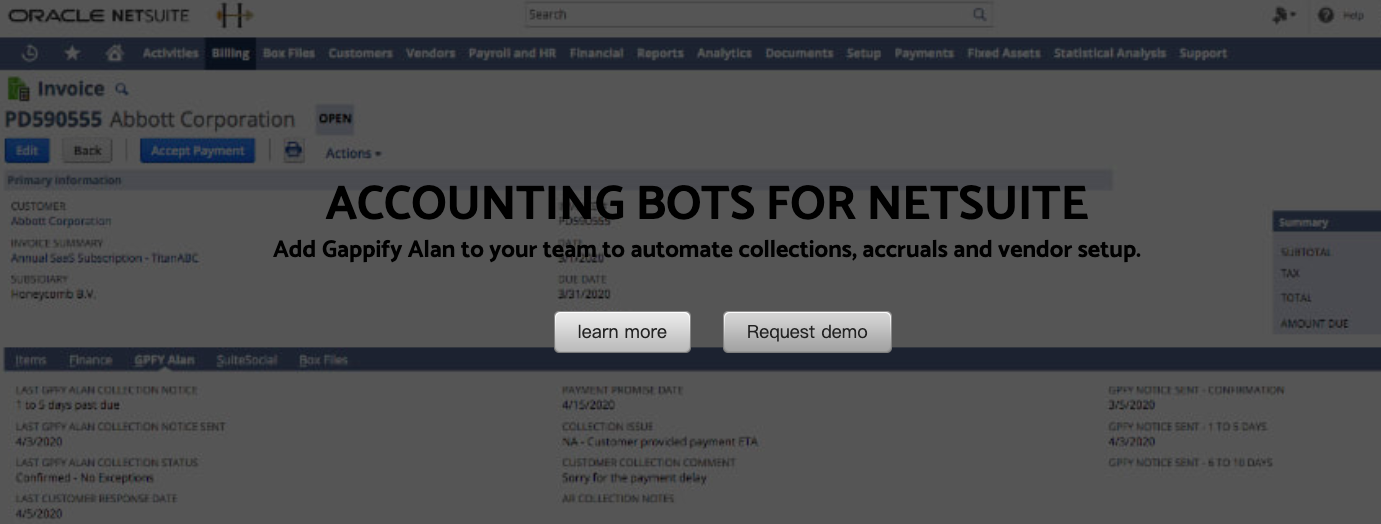Switch to the SuiteSocial subtab
The height and width of the screenshot is (524, 1381).
246,360
